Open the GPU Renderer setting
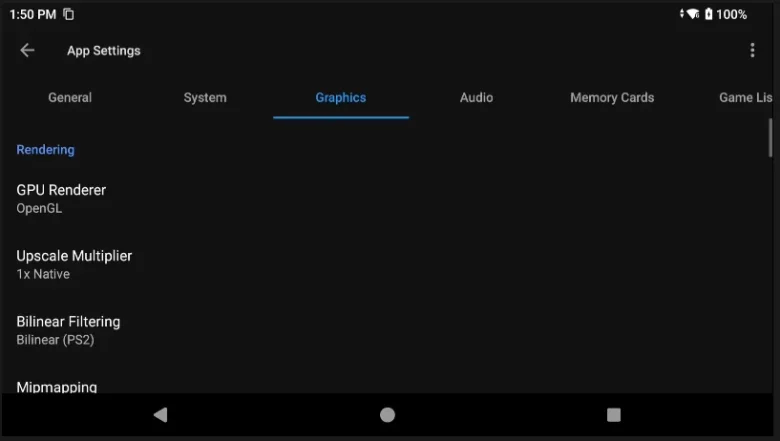This screenshot has width=780, height=441. pyautogui.click(x=61, y=198)
